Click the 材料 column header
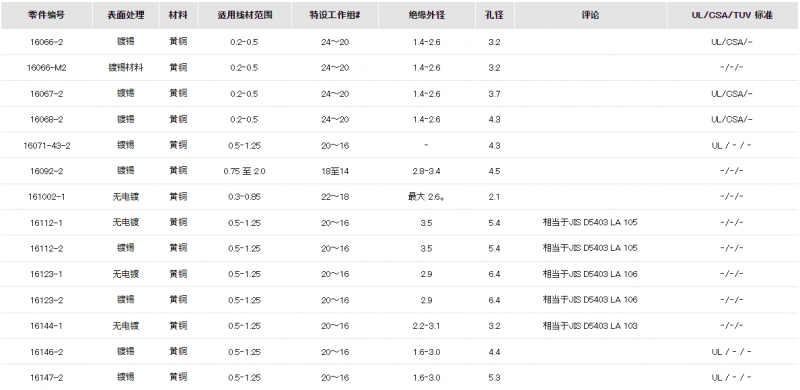Image resolution: width=800 pixels, height=390 pixels. pyautogui.click(x=178, y=15)
